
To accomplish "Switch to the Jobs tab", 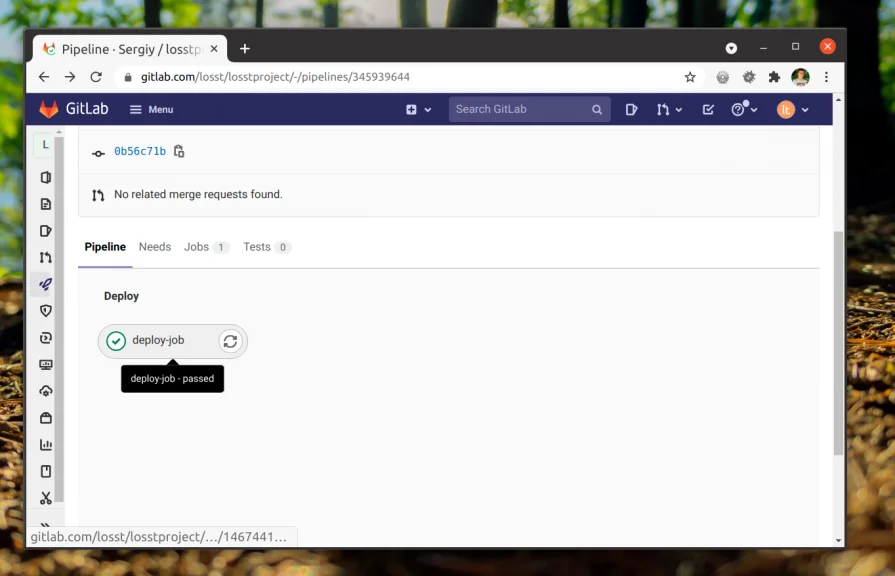I will coord(197,247).
